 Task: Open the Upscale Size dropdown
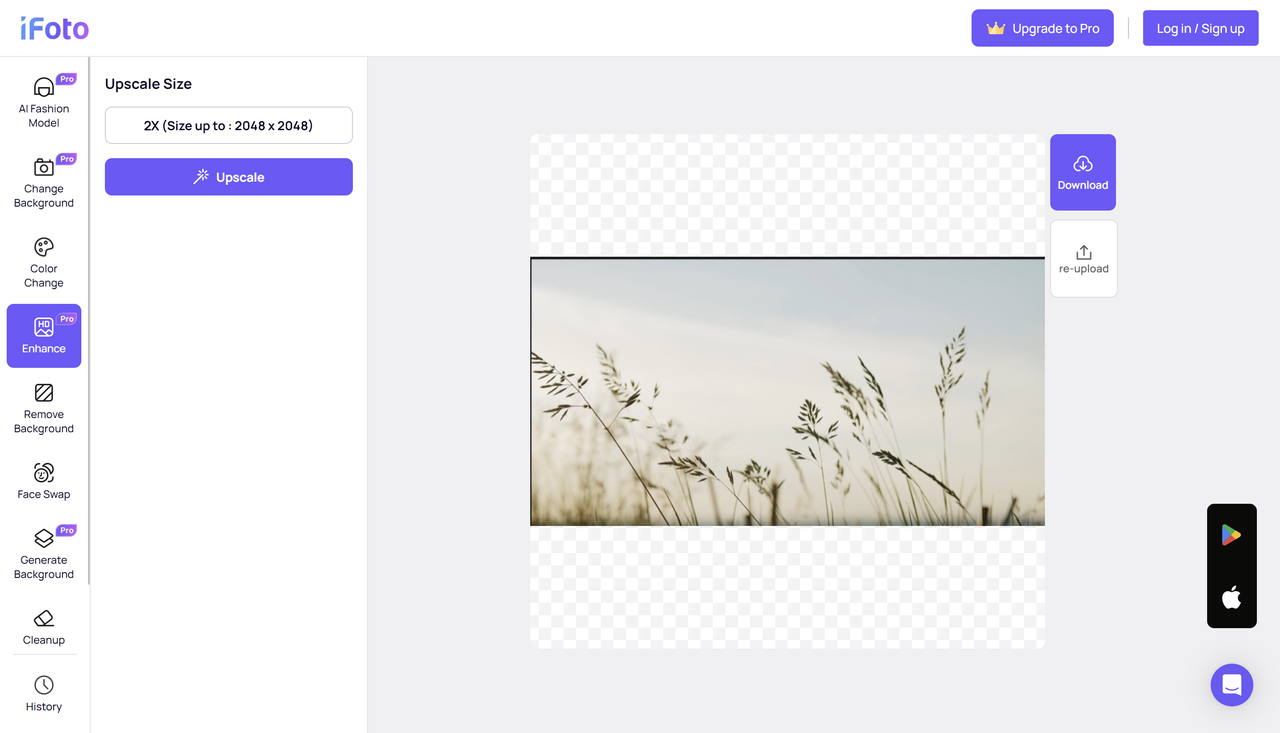[x=228, y=125]
